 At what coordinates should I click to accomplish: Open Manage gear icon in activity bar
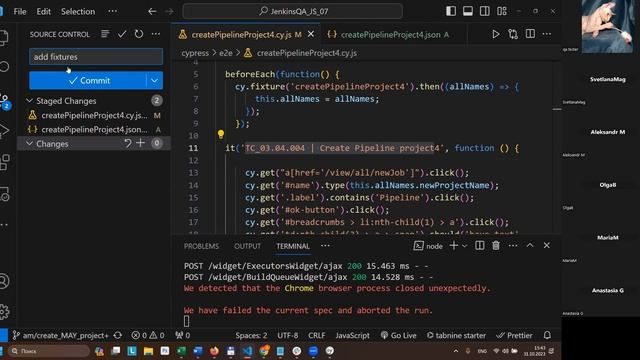click(4, 312)
